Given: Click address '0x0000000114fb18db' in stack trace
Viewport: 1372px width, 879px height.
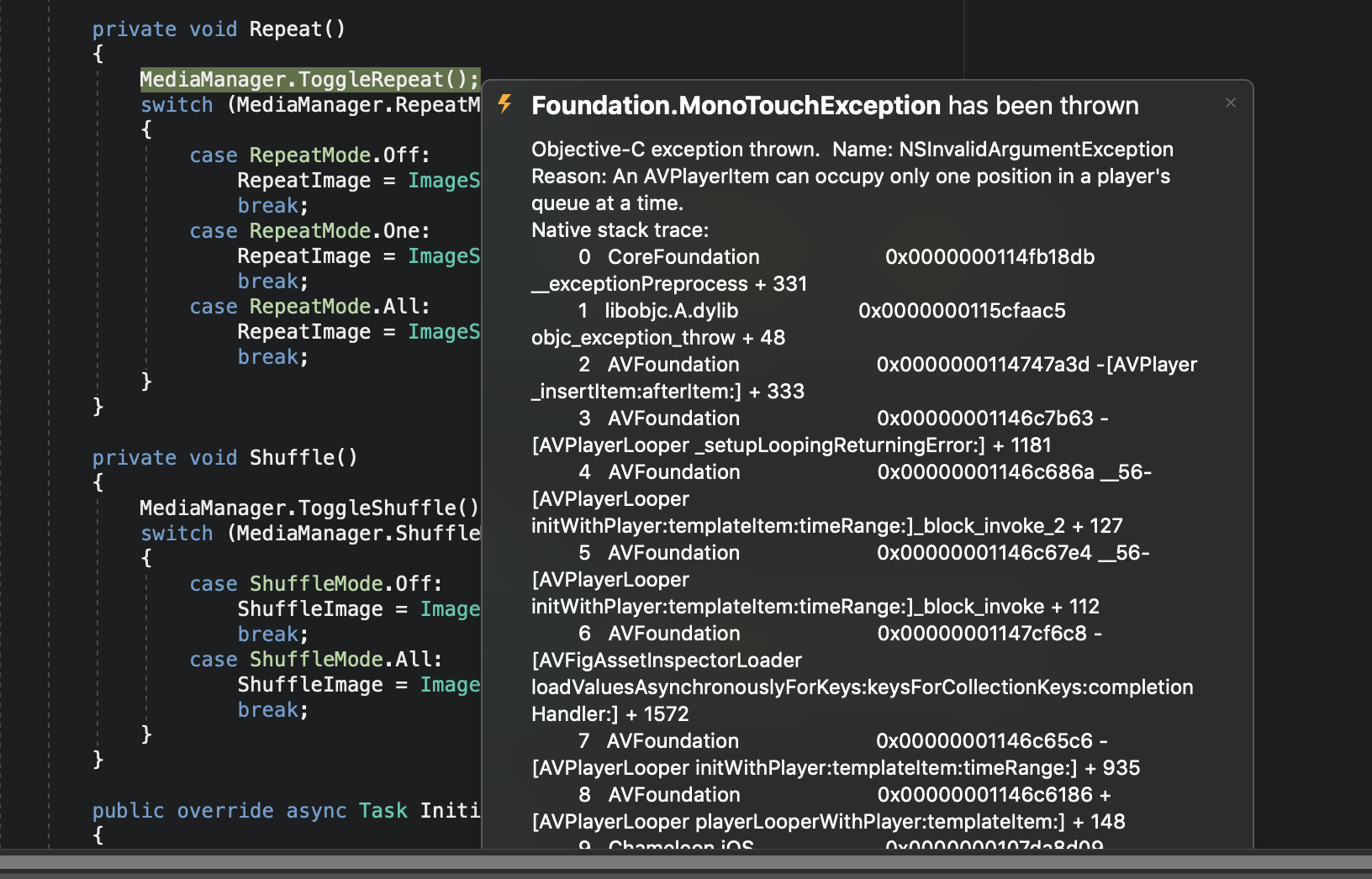Looking at the screenshot, I should [x=989, y=256].
